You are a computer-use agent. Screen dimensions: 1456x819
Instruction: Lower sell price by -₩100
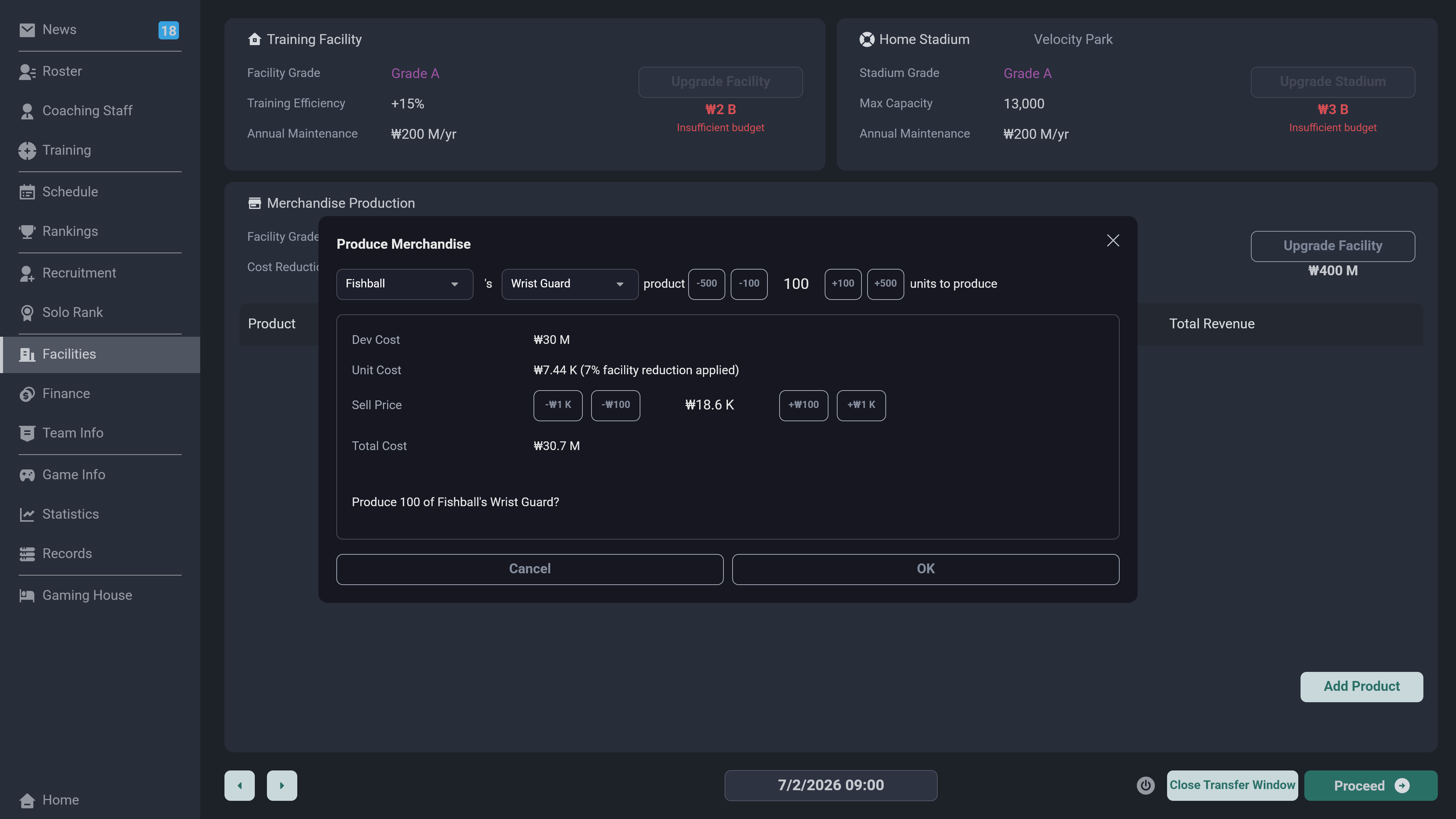coord(615,405)
